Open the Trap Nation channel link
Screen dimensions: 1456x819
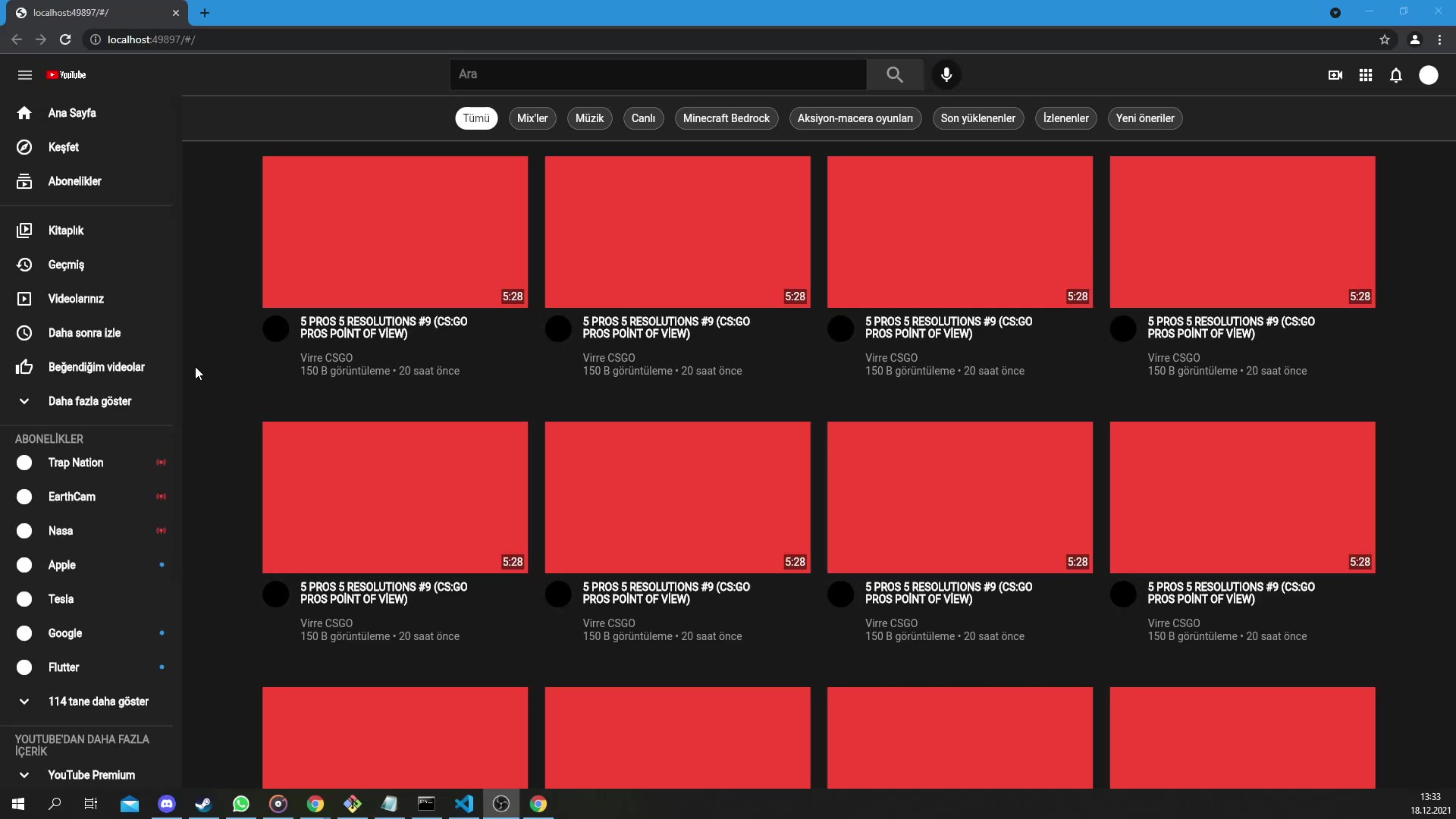pyautogui.click(x=76, y=463)
